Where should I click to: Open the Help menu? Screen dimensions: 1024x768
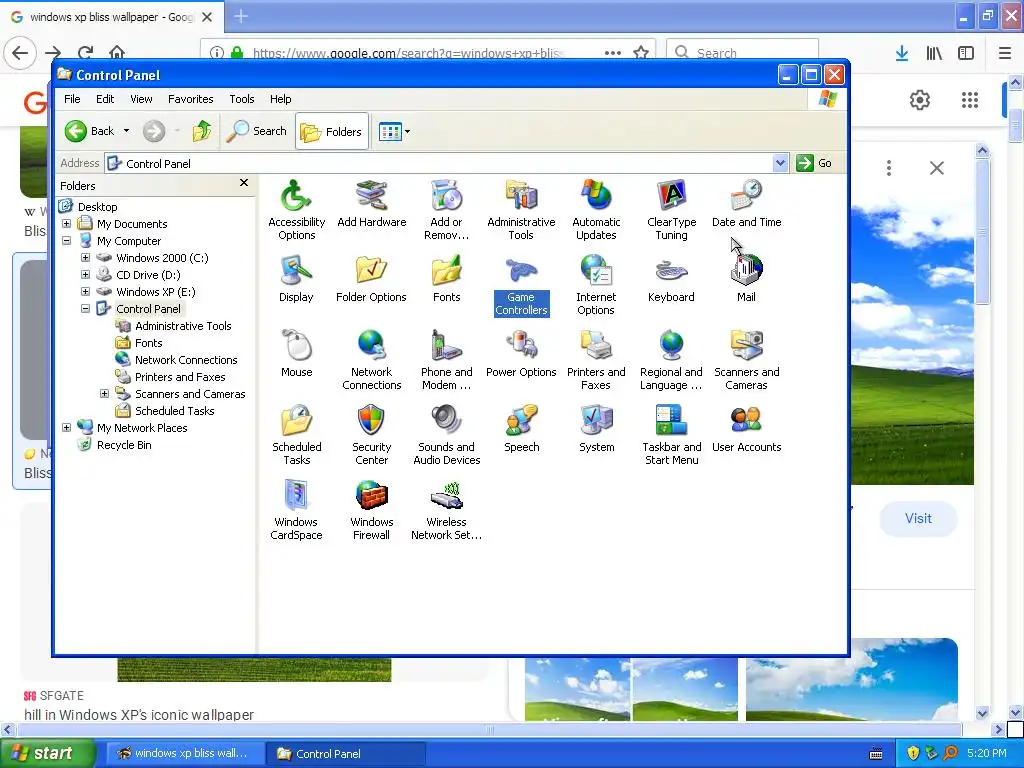(281, 99)
